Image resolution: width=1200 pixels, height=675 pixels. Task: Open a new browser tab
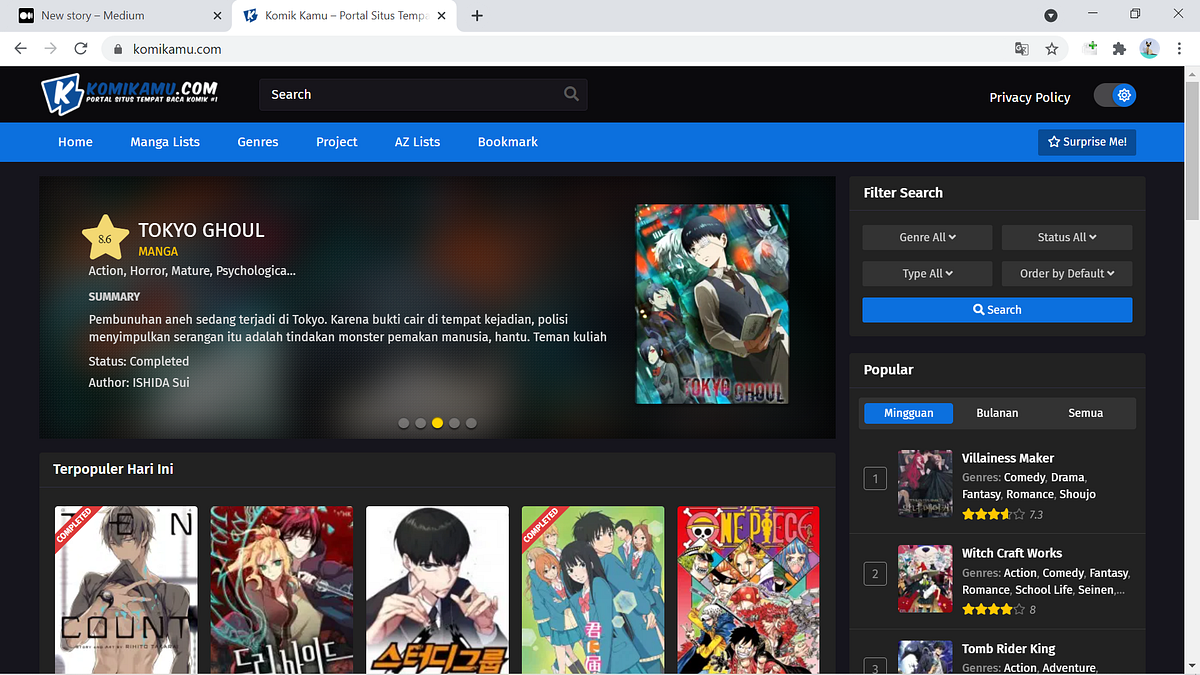477,15
